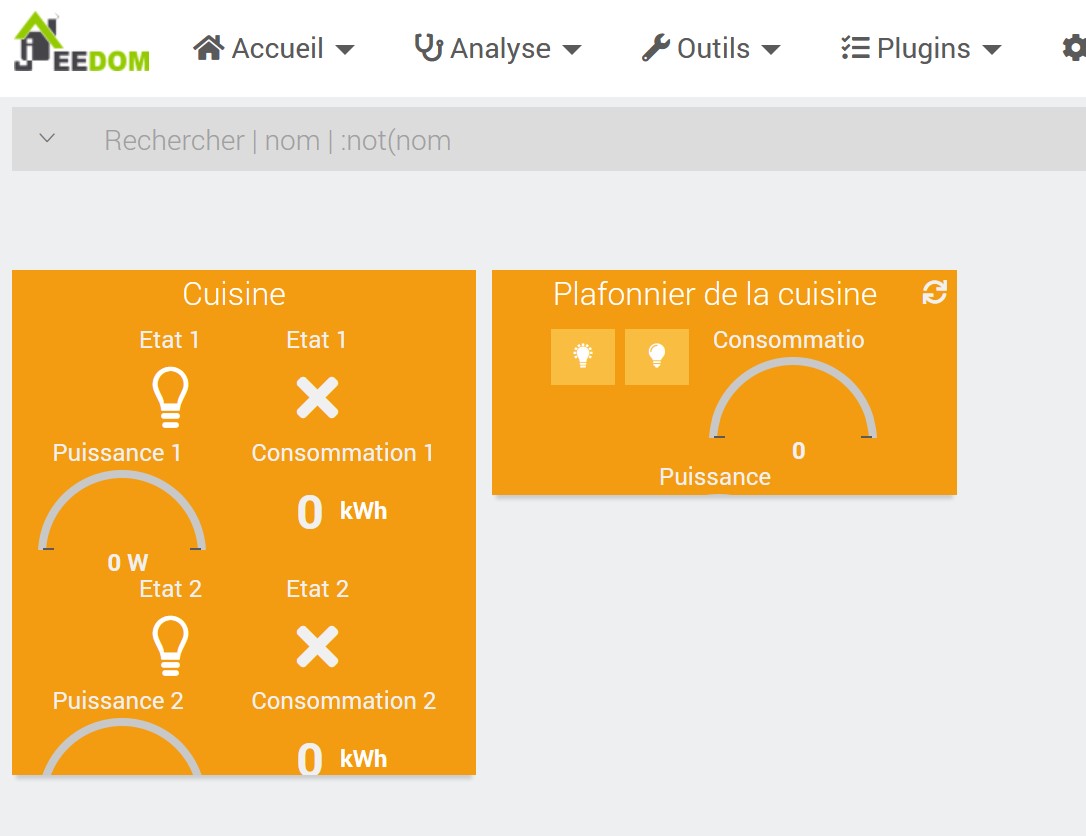
Task: Click the settings gear icon in navbar
Action: 1073,48
